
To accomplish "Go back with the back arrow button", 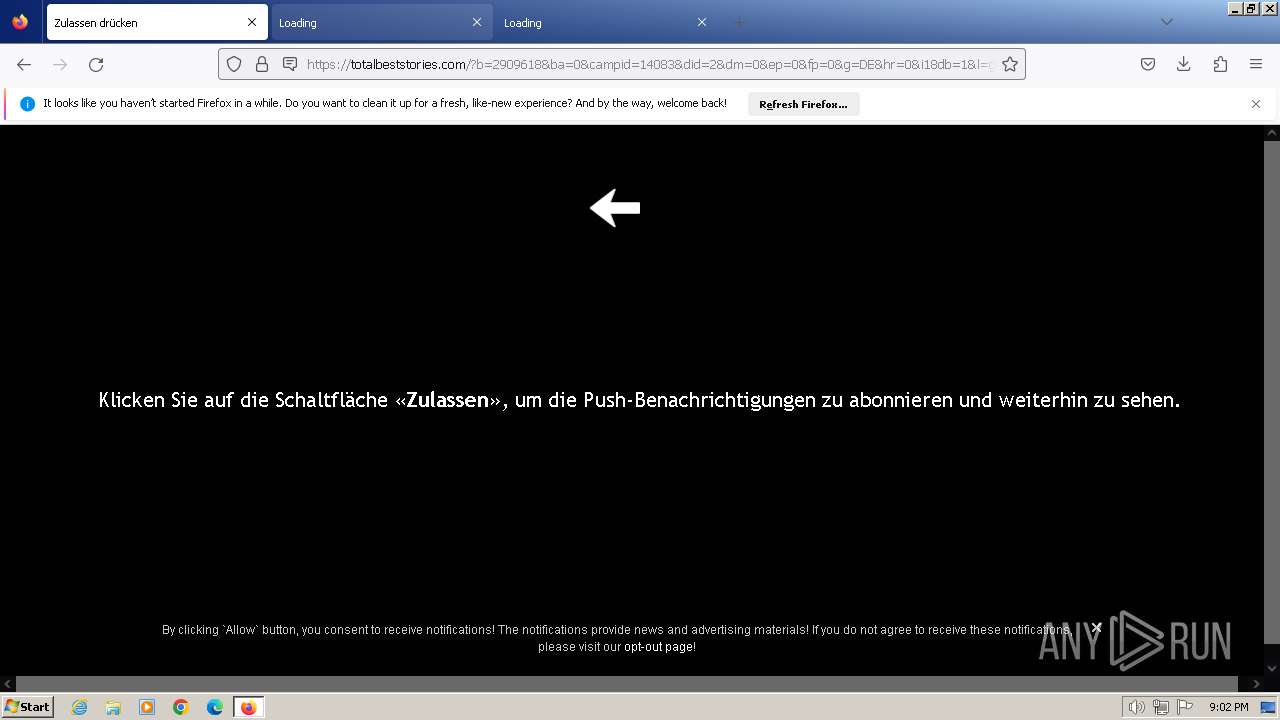I will pyautogui.click(x=24, y=64).
